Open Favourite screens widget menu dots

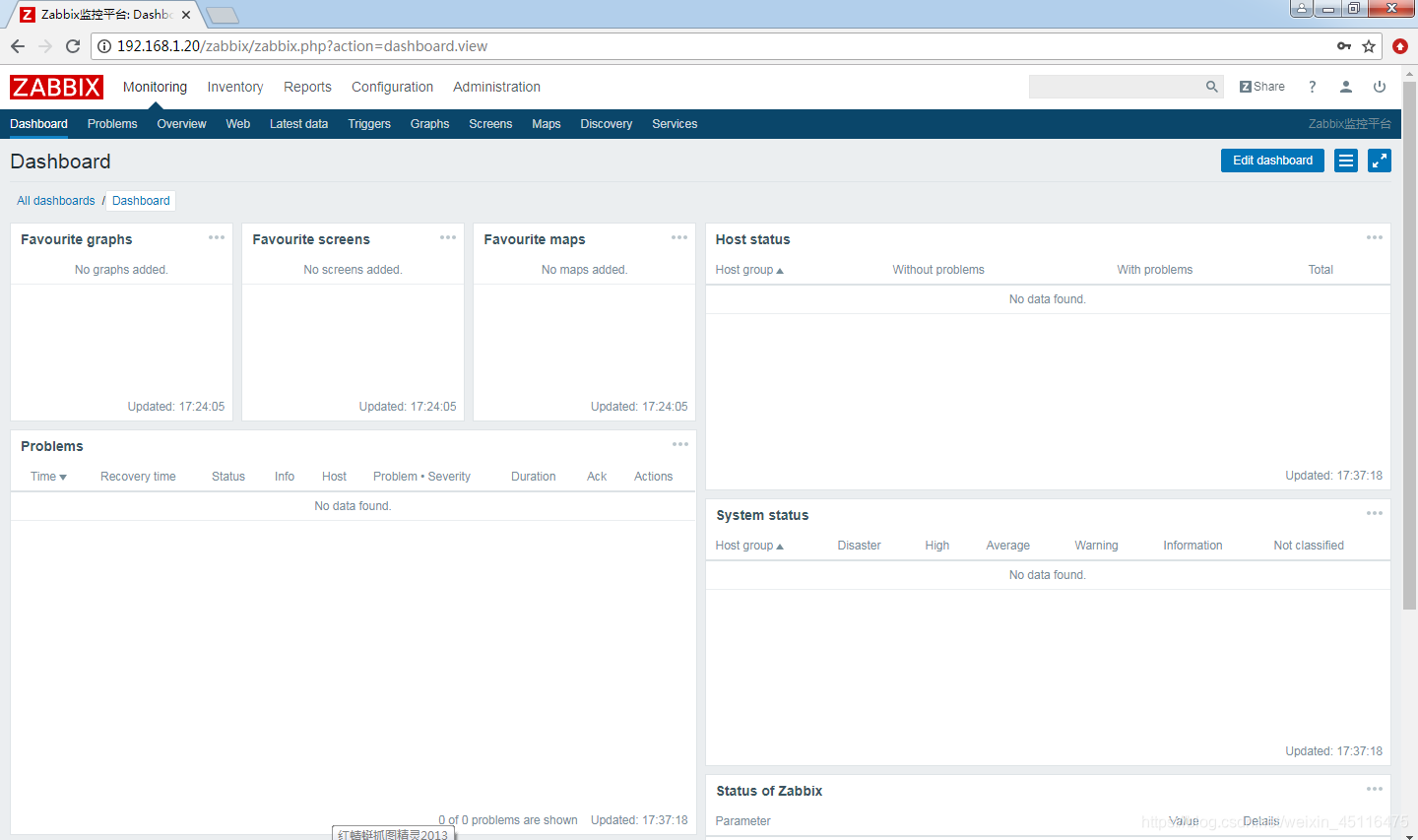pyautogui.click(x=448, y=237)
